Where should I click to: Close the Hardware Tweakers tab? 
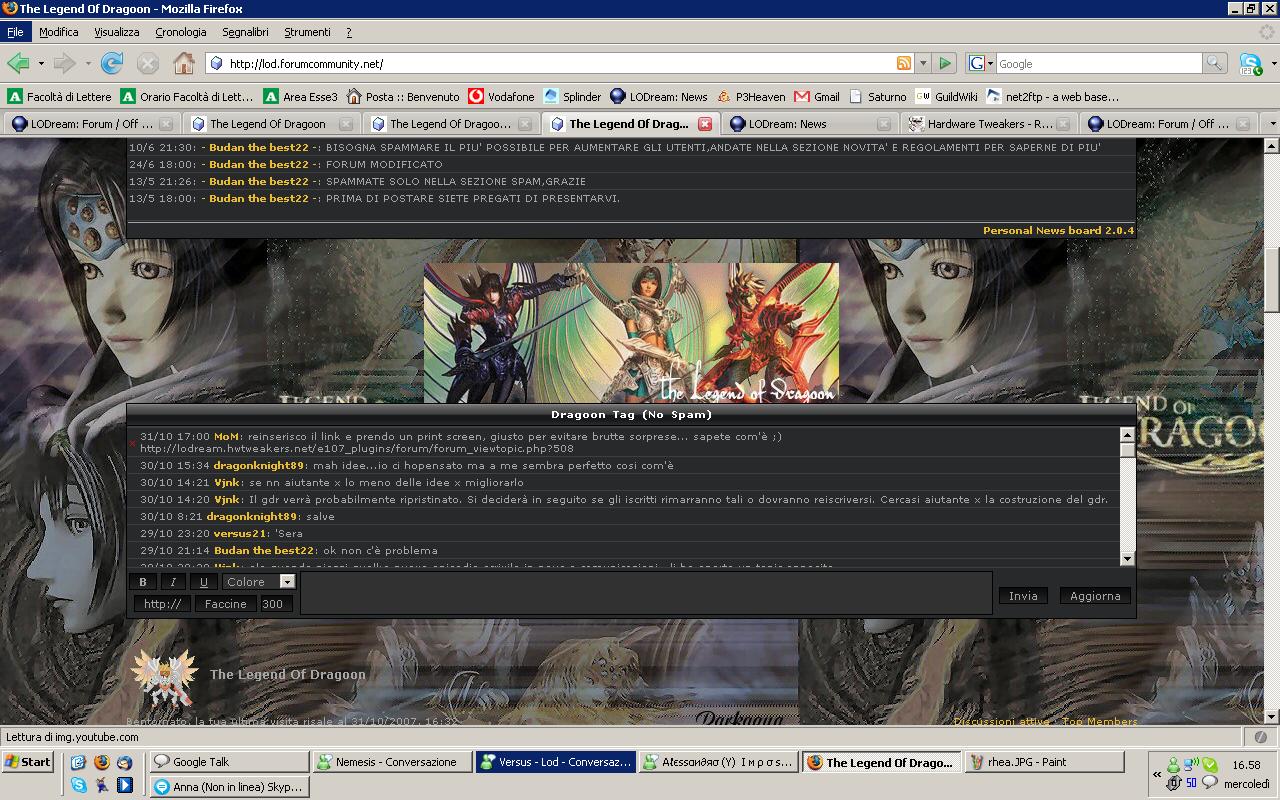point(1063,124)
